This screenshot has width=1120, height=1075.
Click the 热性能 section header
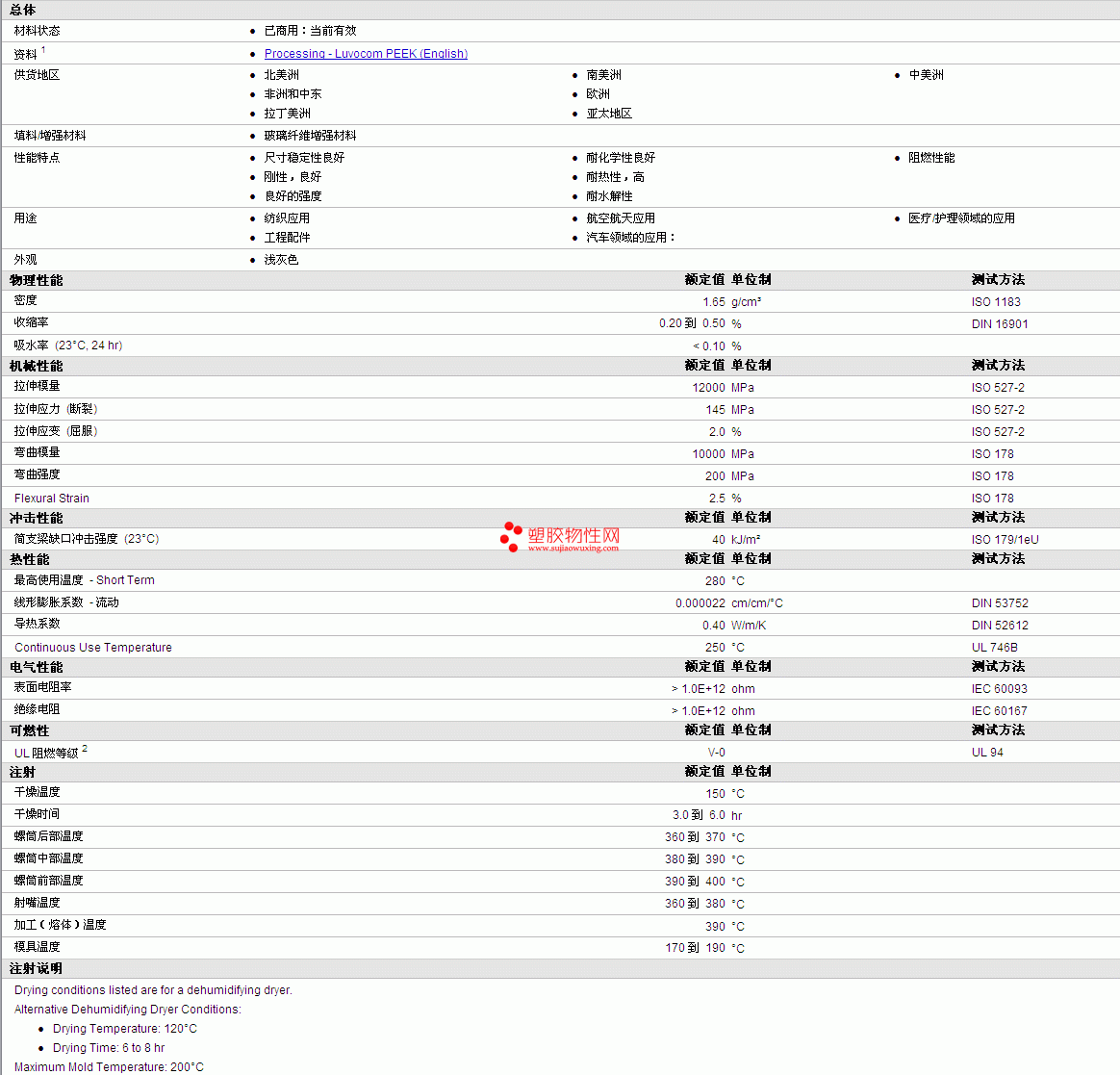(30, 559)
